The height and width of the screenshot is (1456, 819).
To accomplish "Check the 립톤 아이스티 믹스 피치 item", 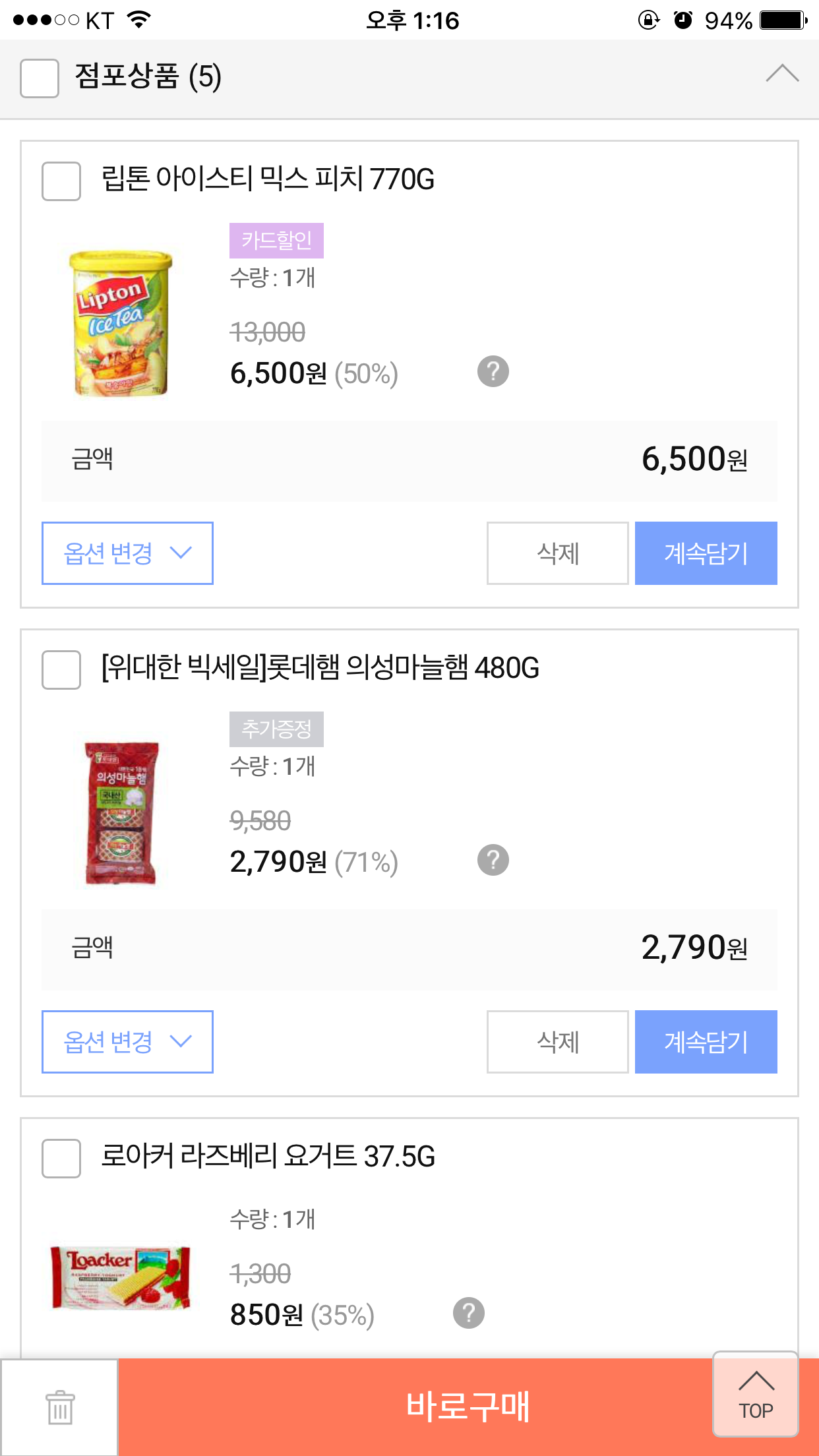I will click(x=61, y=181).
